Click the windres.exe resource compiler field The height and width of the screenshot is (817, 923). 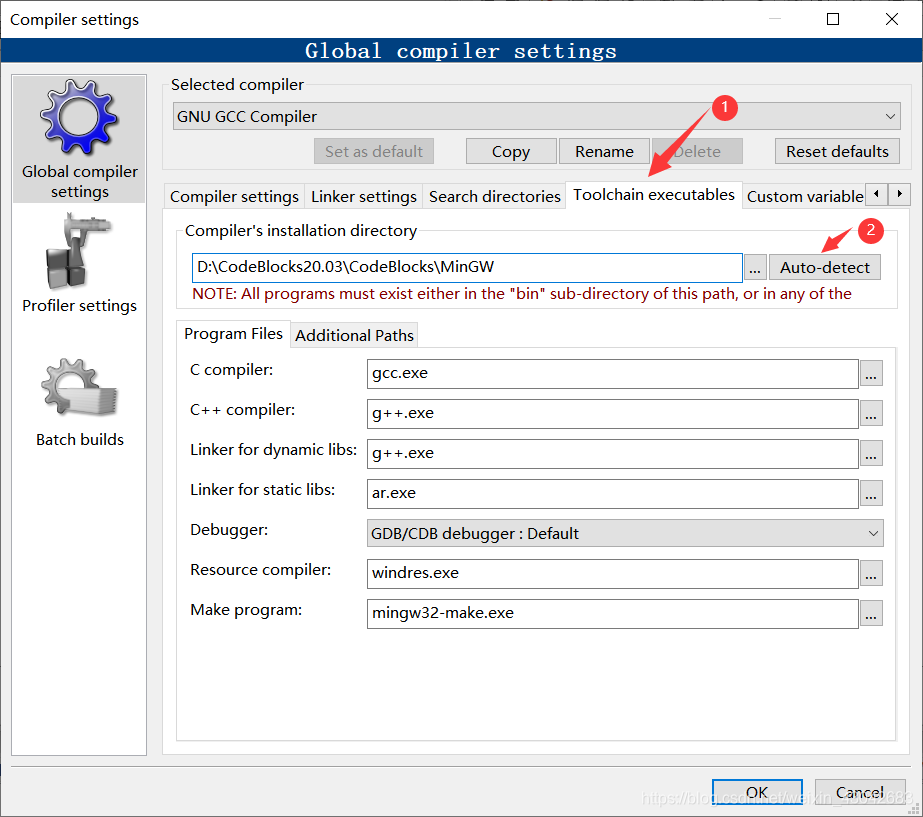point(612,573)
